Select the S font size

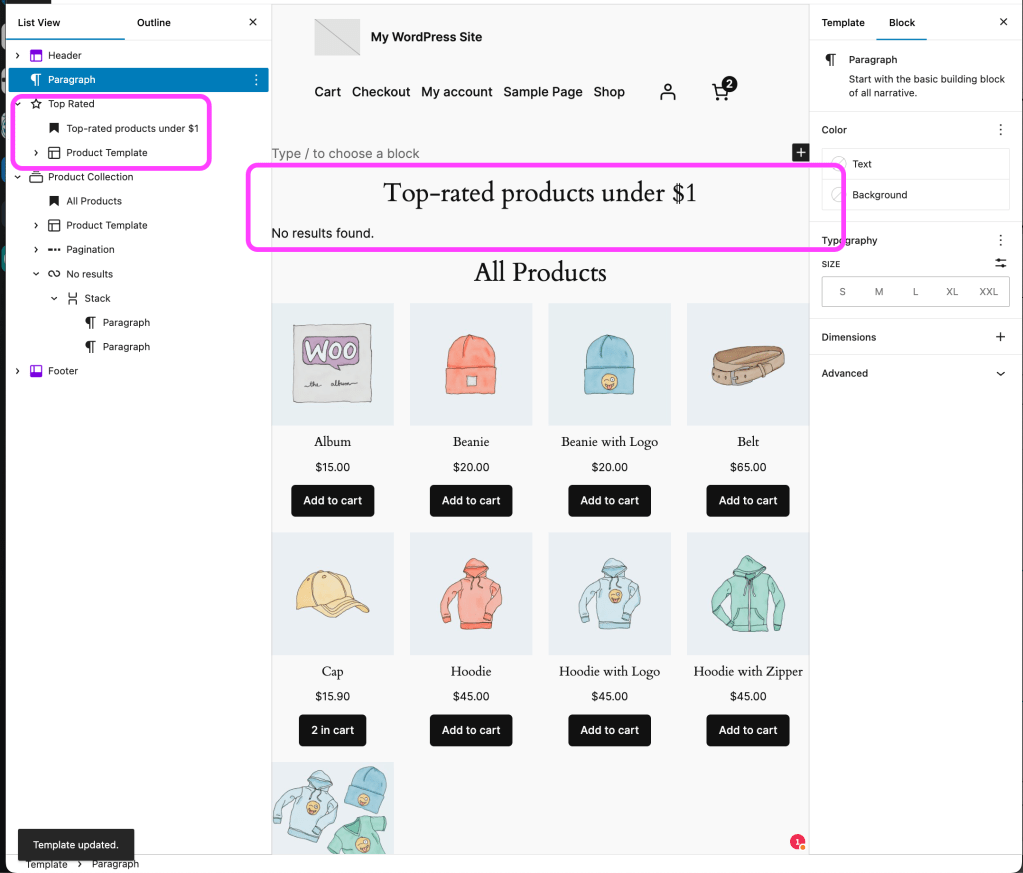[x=842, y=291]
